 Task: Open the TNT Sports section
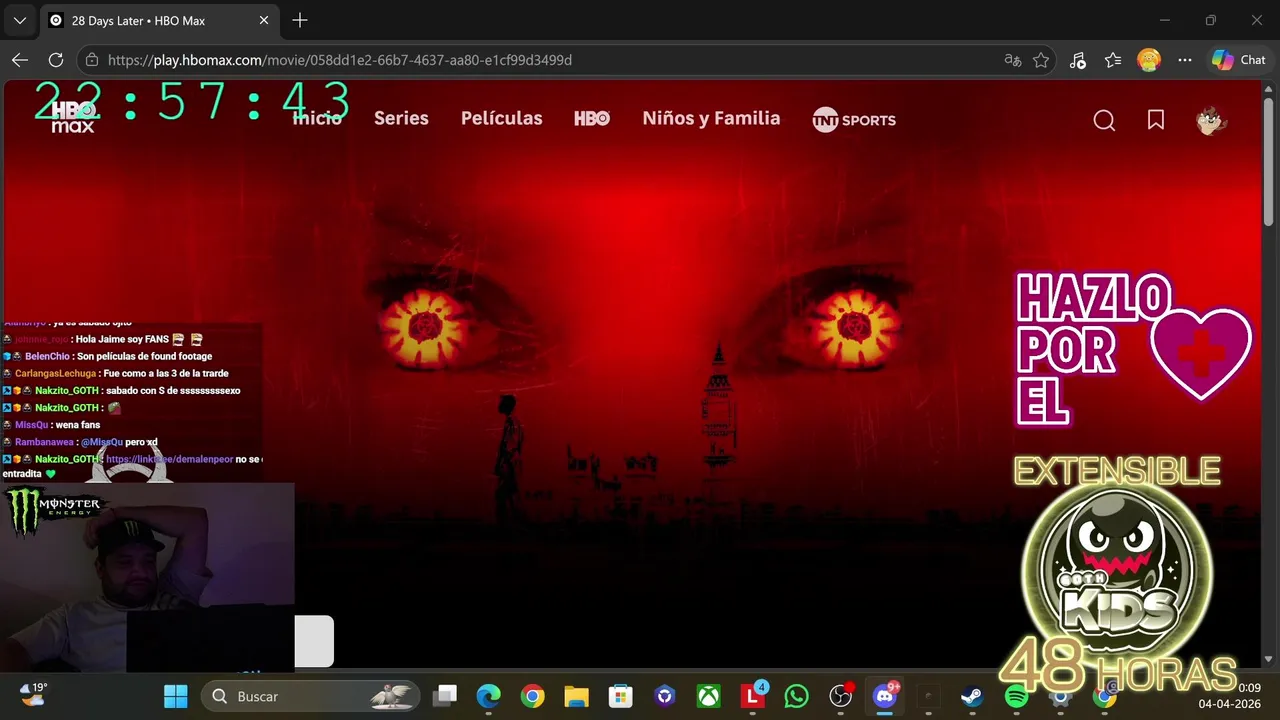tap(854, 119)
